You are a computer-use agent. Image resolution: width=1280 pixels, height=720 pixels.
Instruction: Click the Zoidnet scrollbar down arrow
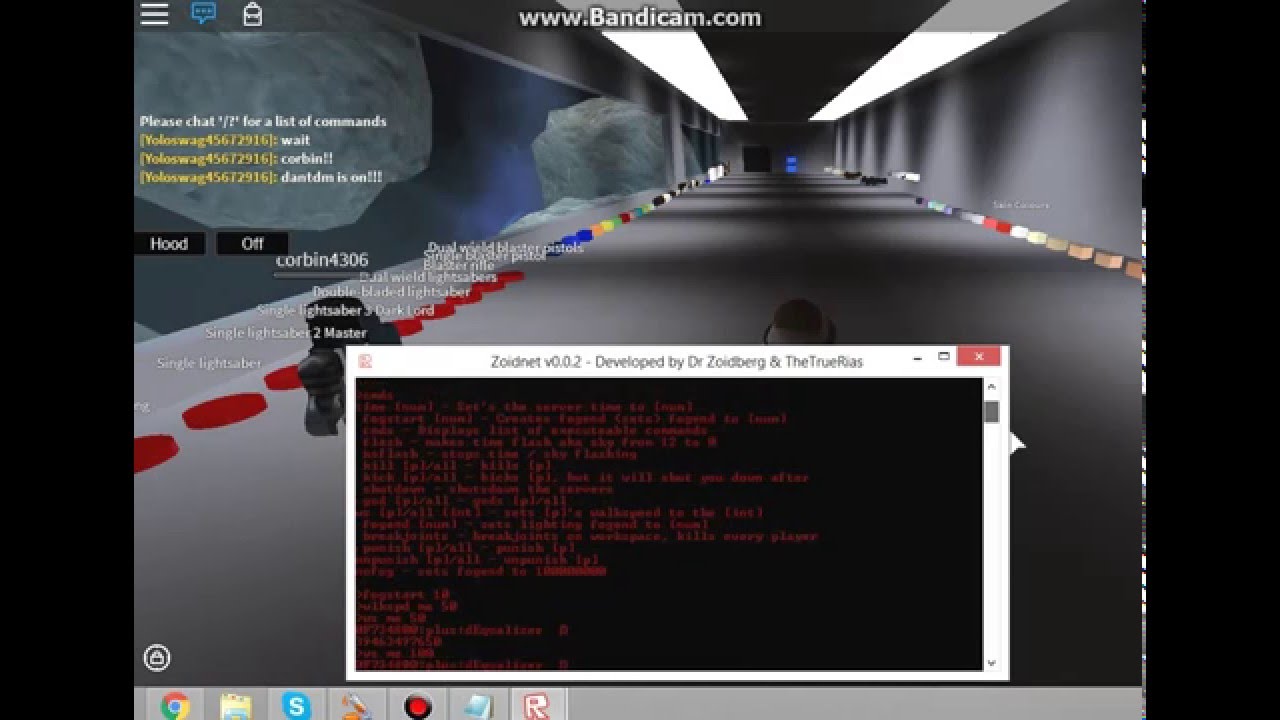pos(991,662)
